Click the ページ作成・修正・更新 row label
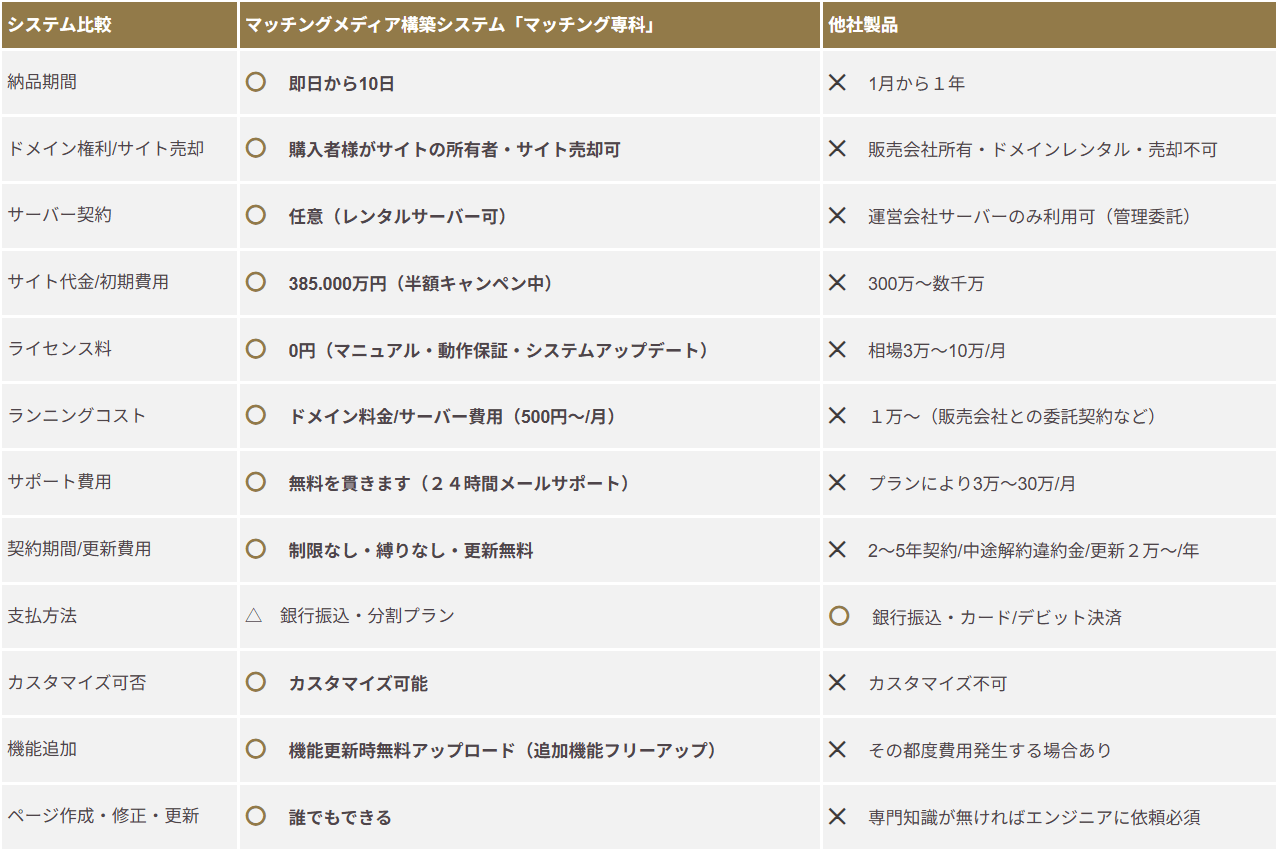This screenshot has height=849, width=1277. click(x=103, y=815)
